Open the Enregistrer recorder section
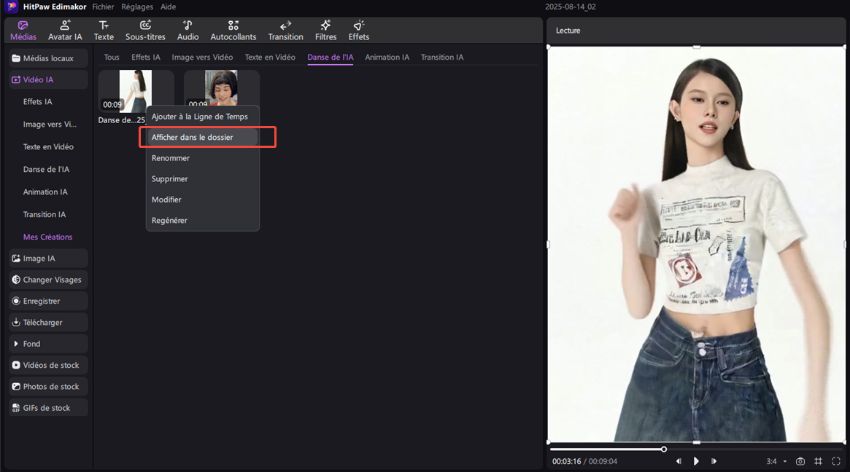The height and width of the screenshot is (472, 850). click(x=48, y=301)
